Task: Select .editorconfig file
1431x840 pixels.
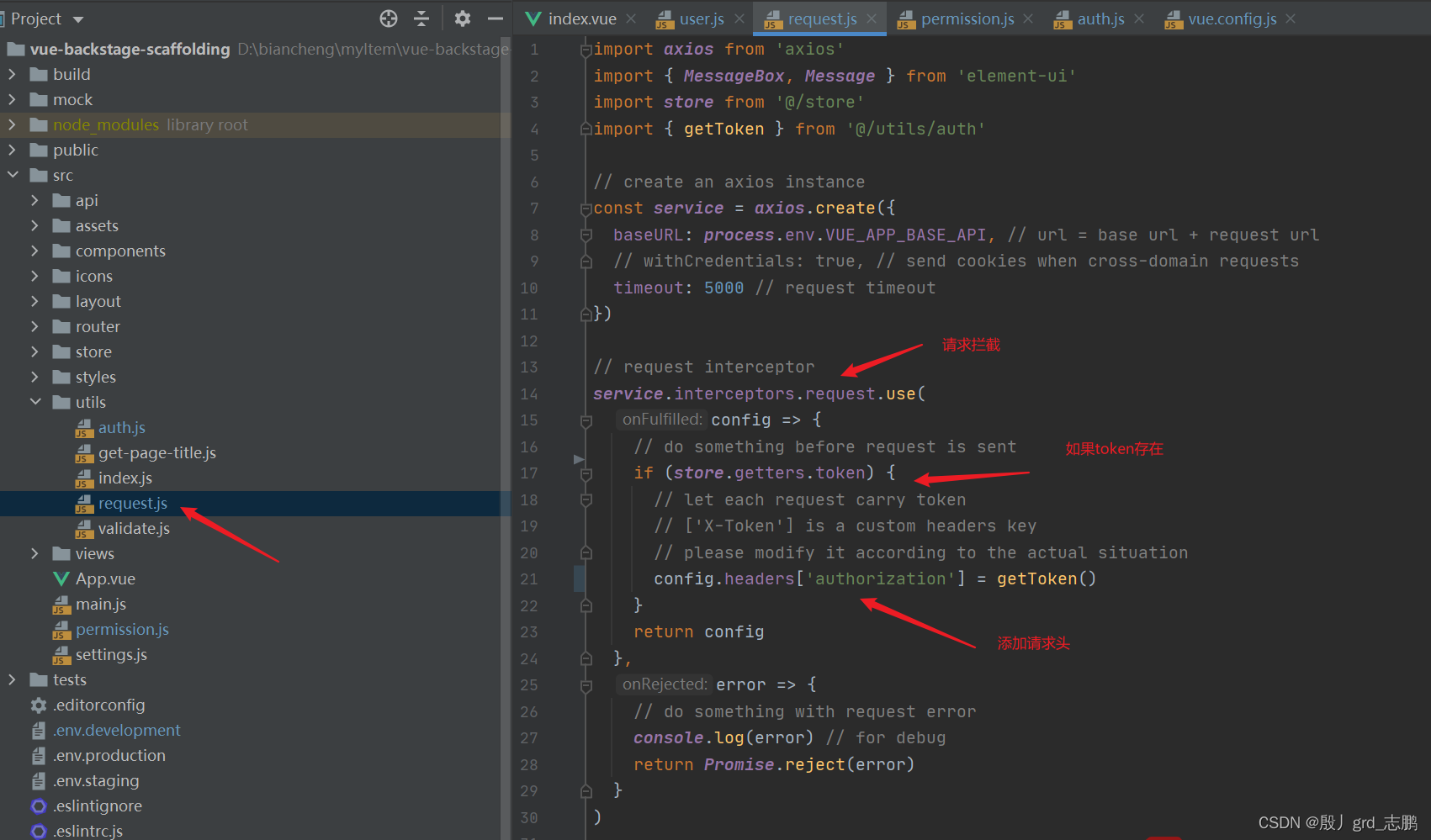Action: click(x=98, y=705)
